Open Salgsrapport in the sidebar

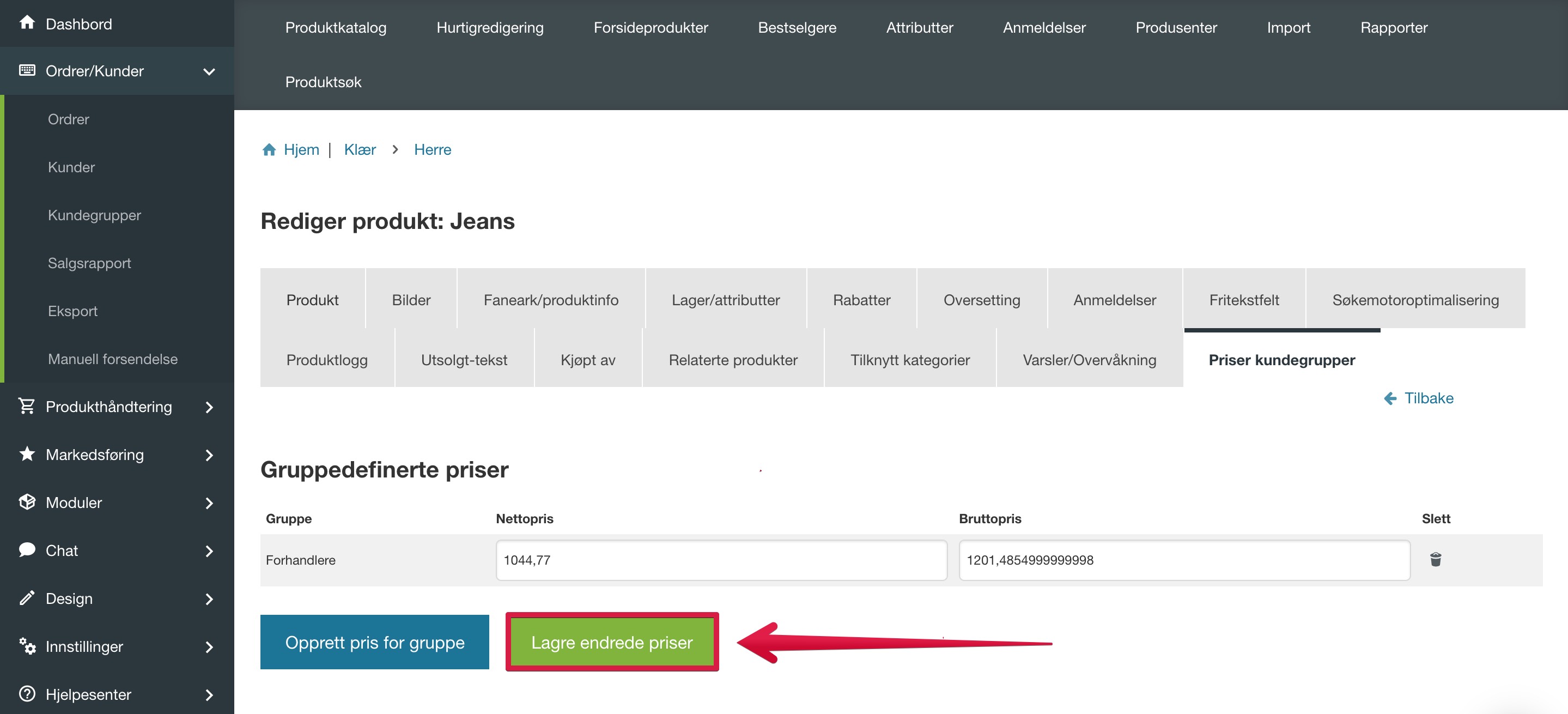[x=89, y=263]
